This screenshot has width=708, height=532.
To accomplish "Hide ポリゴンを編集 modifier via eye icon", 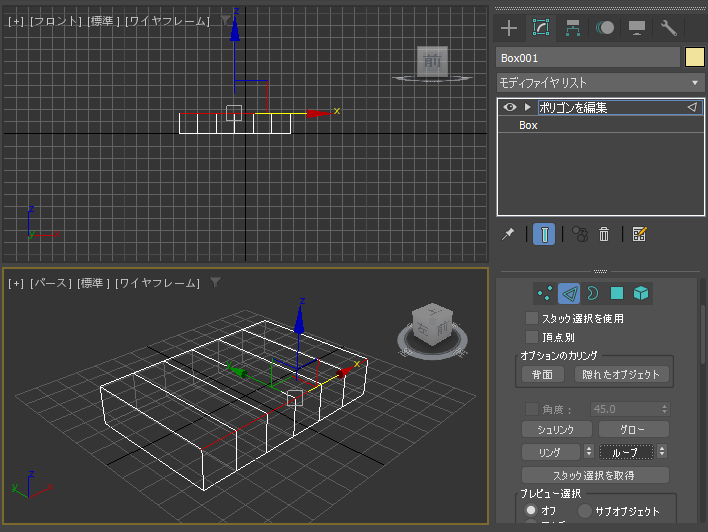I will tap(510, 107).
